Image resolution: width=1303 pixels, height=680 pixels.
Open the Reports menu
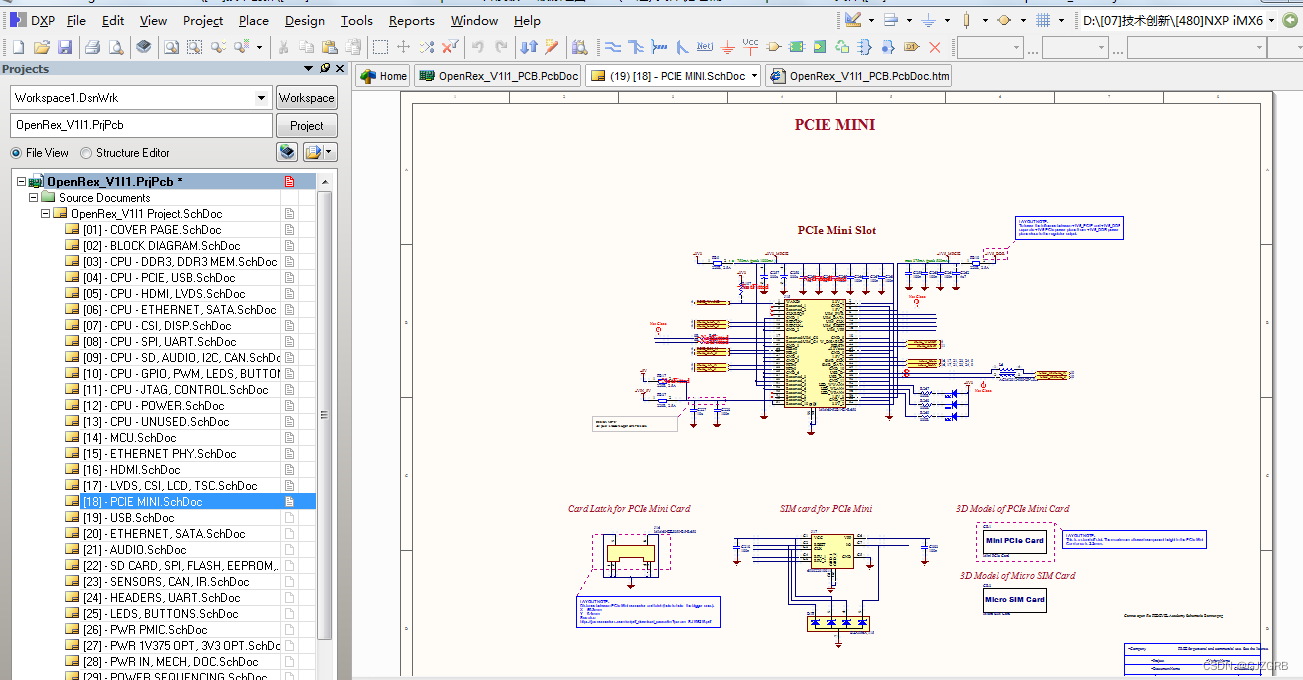[411, 20]
